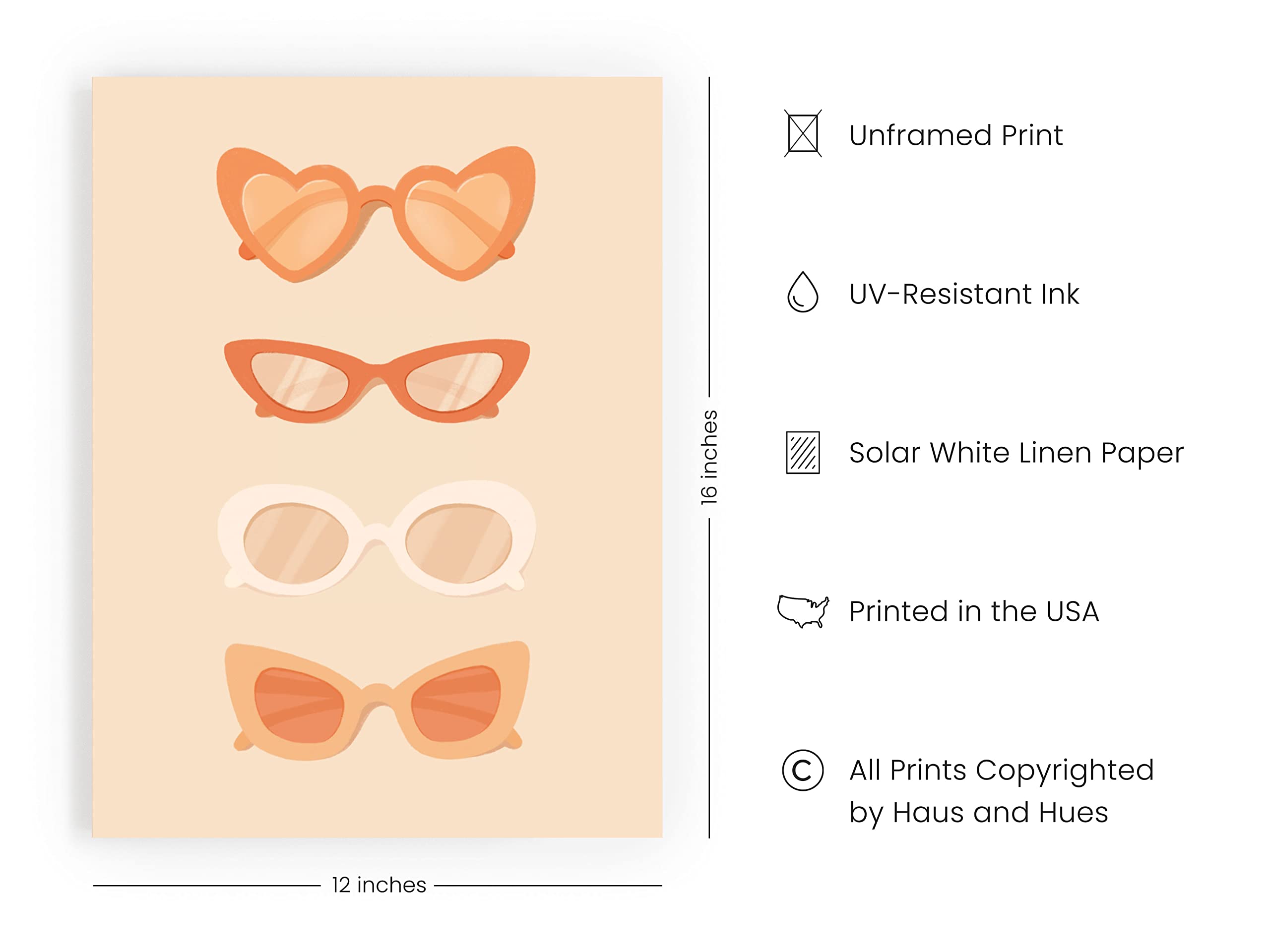The image size is (1270, 952).
Task: Click the "Solar White Linen Paper" label
Action: [1016, 453]
